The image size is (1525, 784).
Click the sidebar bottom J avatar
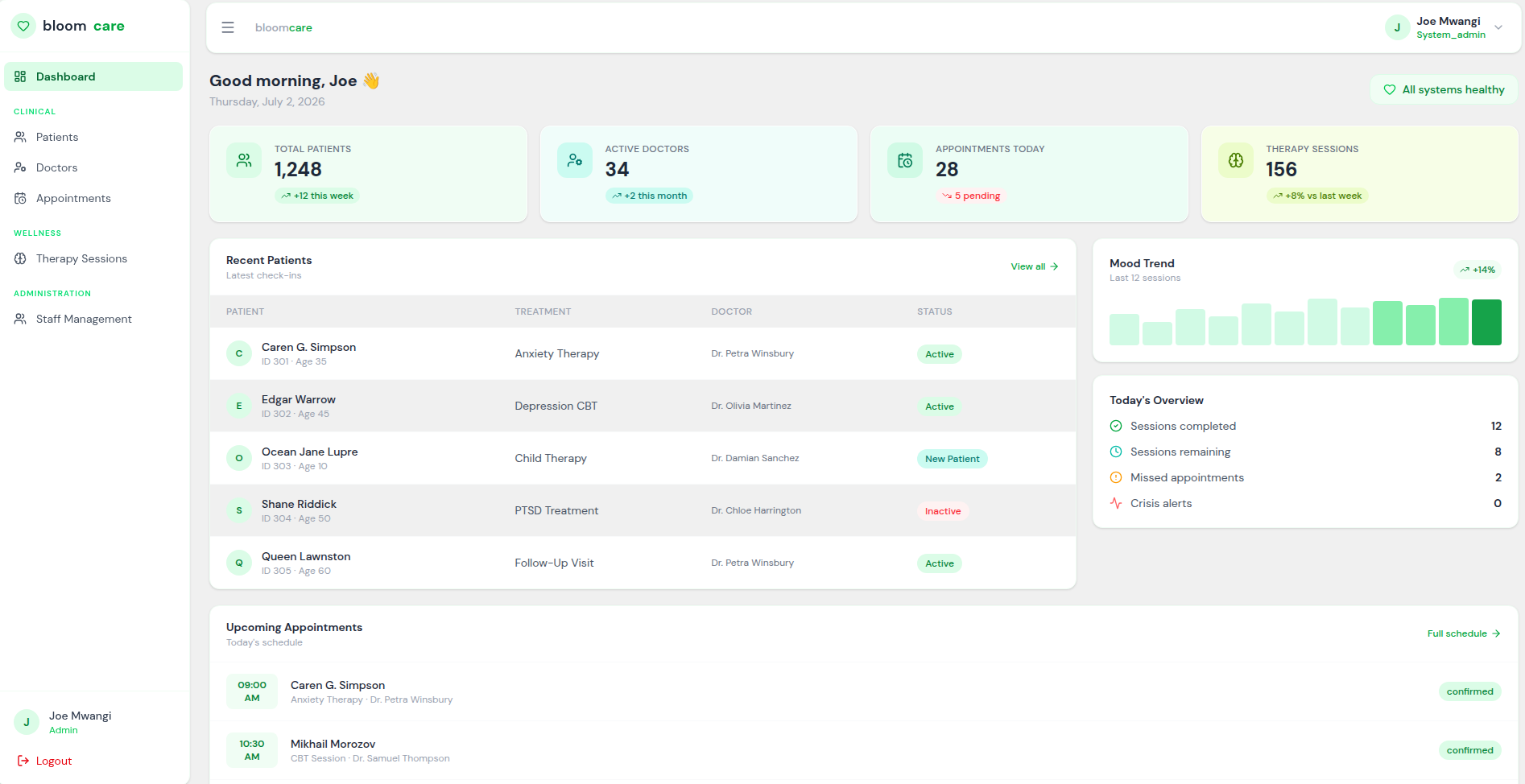(27, 722)
